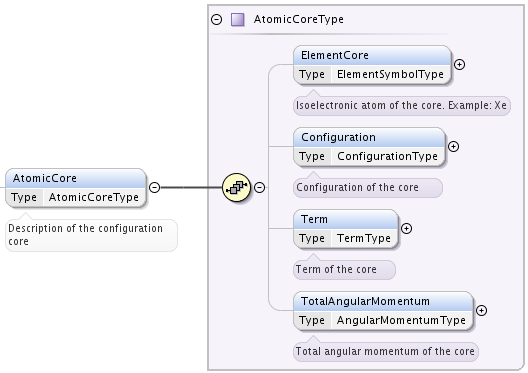Click the TermType type value
Viewport: 528px width, 373px height.
tap(364, 238)
